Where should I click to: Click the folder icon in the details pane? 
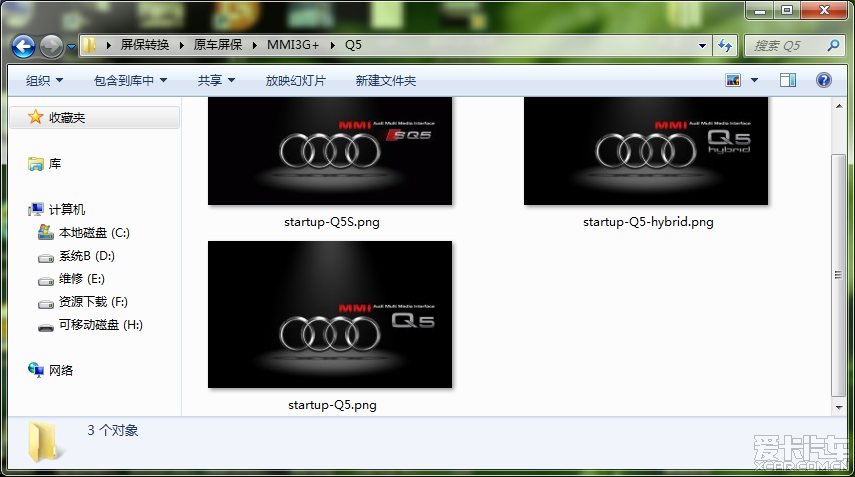pyautogui.click(x=44, y=442)
